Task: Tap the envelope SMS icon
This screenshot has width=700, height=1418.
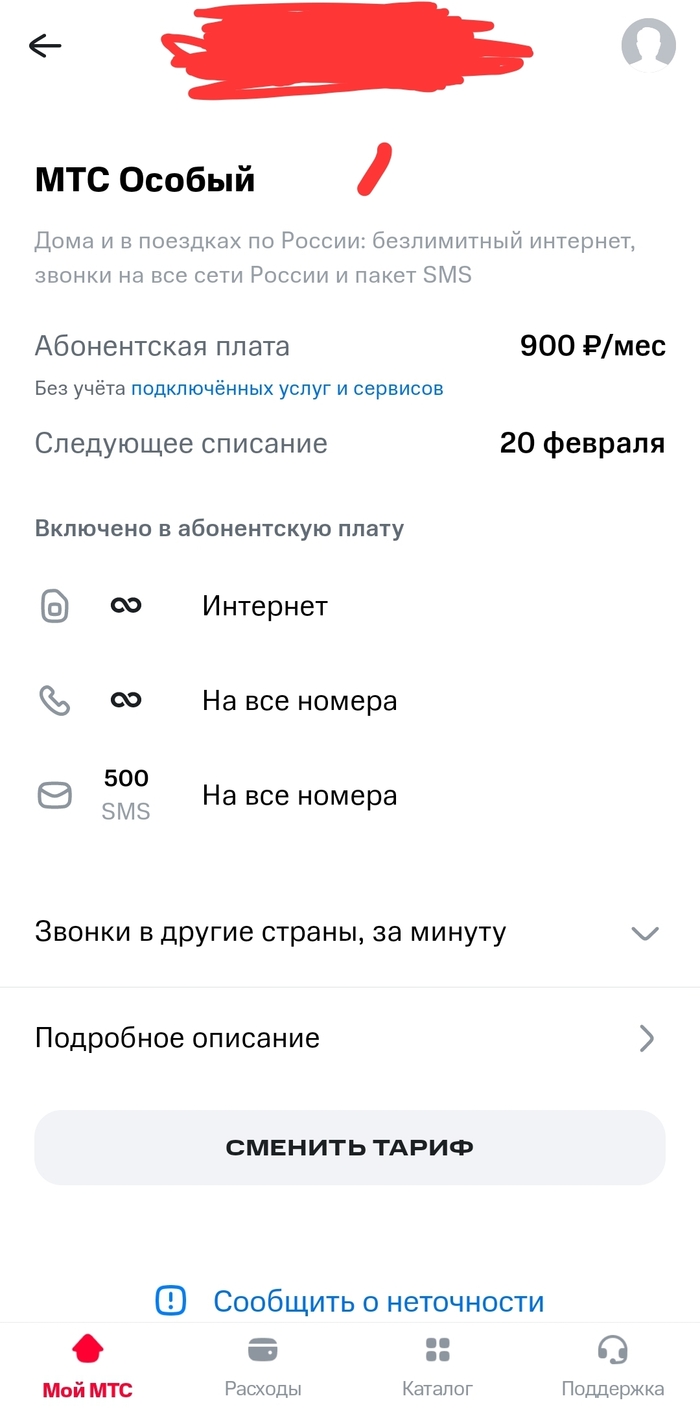Action: pyautogui.click(x=55, y=796)
